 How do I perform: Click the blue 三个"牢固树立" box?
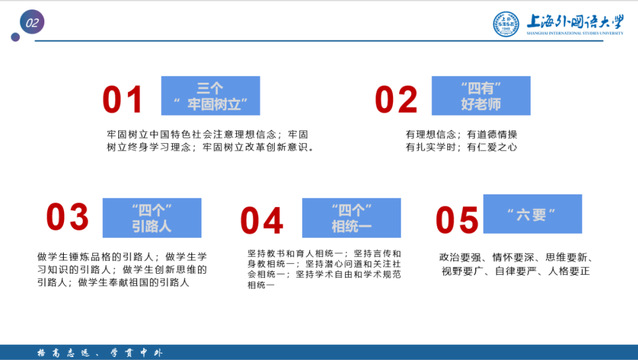(210, 96)
